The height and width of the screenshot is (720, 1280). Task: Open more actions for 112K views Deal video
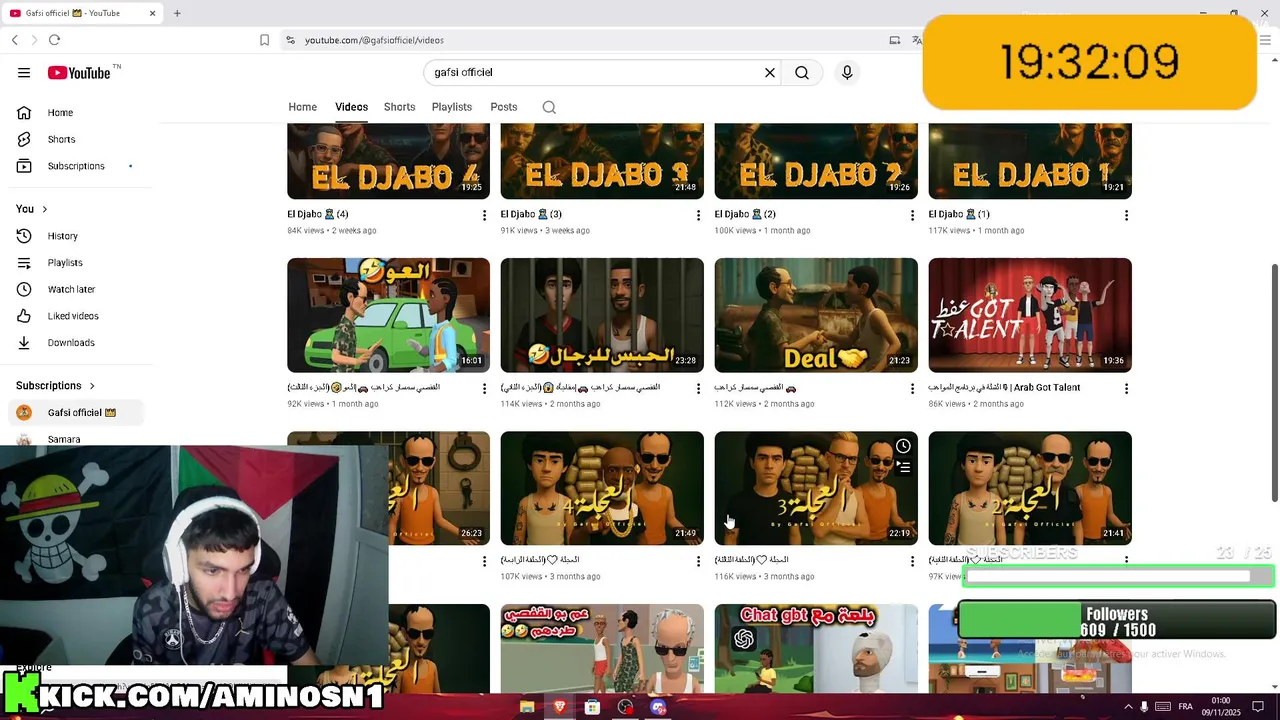click(912, 389)
